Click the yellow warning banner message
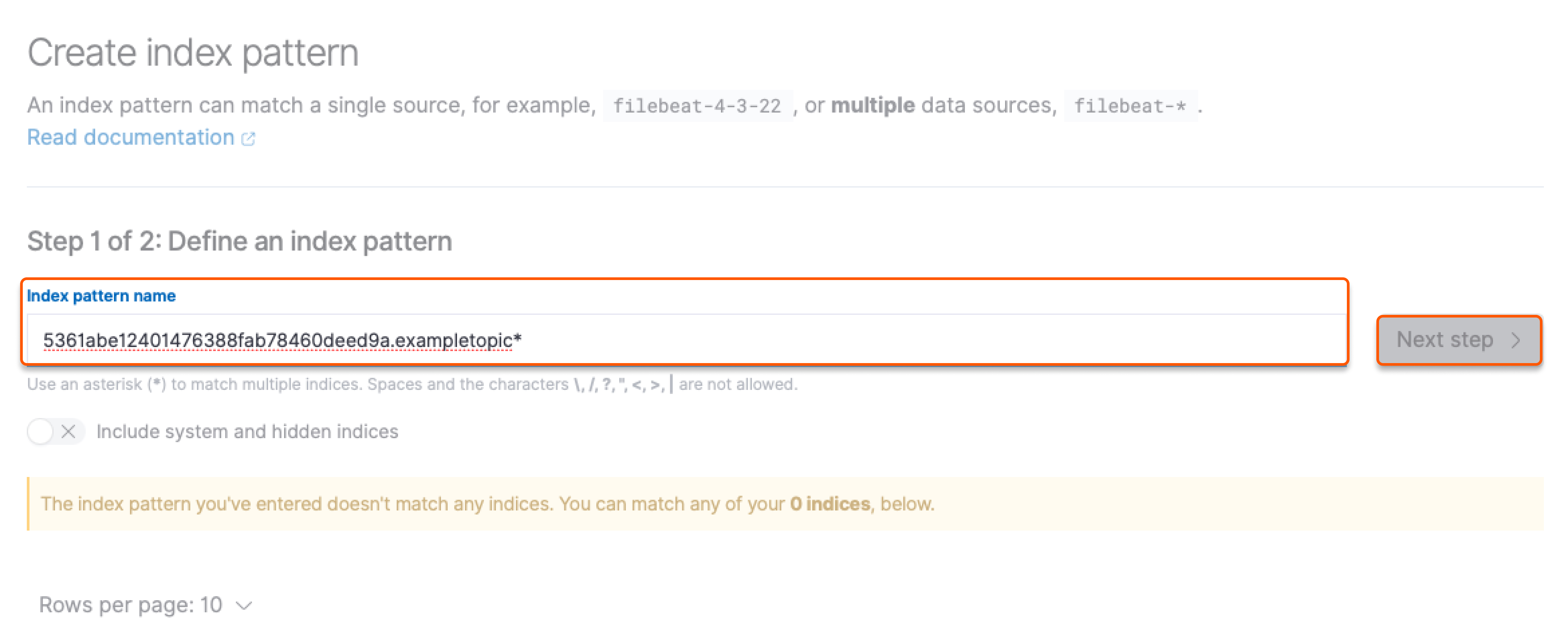Screen dimensions: 1568x619 coord(487,504)
